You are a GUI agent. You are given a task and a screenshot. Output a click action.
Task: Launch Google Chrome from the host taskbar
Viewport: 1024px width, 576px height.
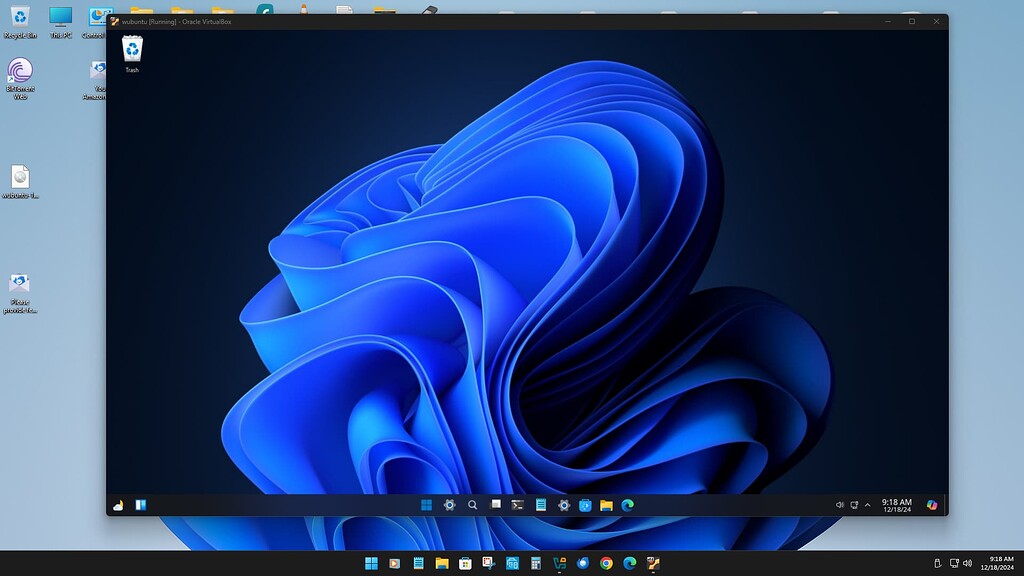coord(605,561)
